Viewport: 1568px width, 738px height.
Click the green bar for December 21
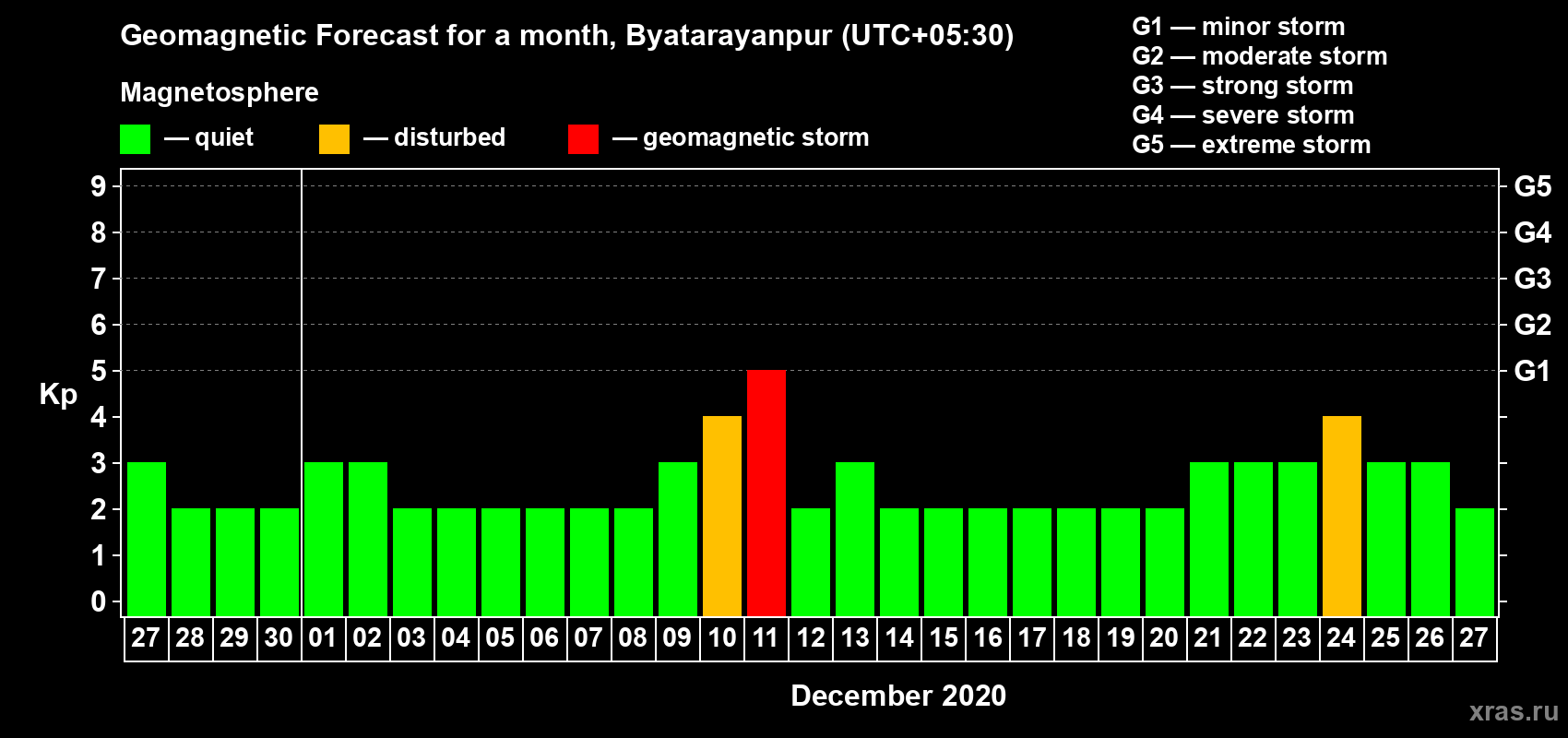(1209, 539)
